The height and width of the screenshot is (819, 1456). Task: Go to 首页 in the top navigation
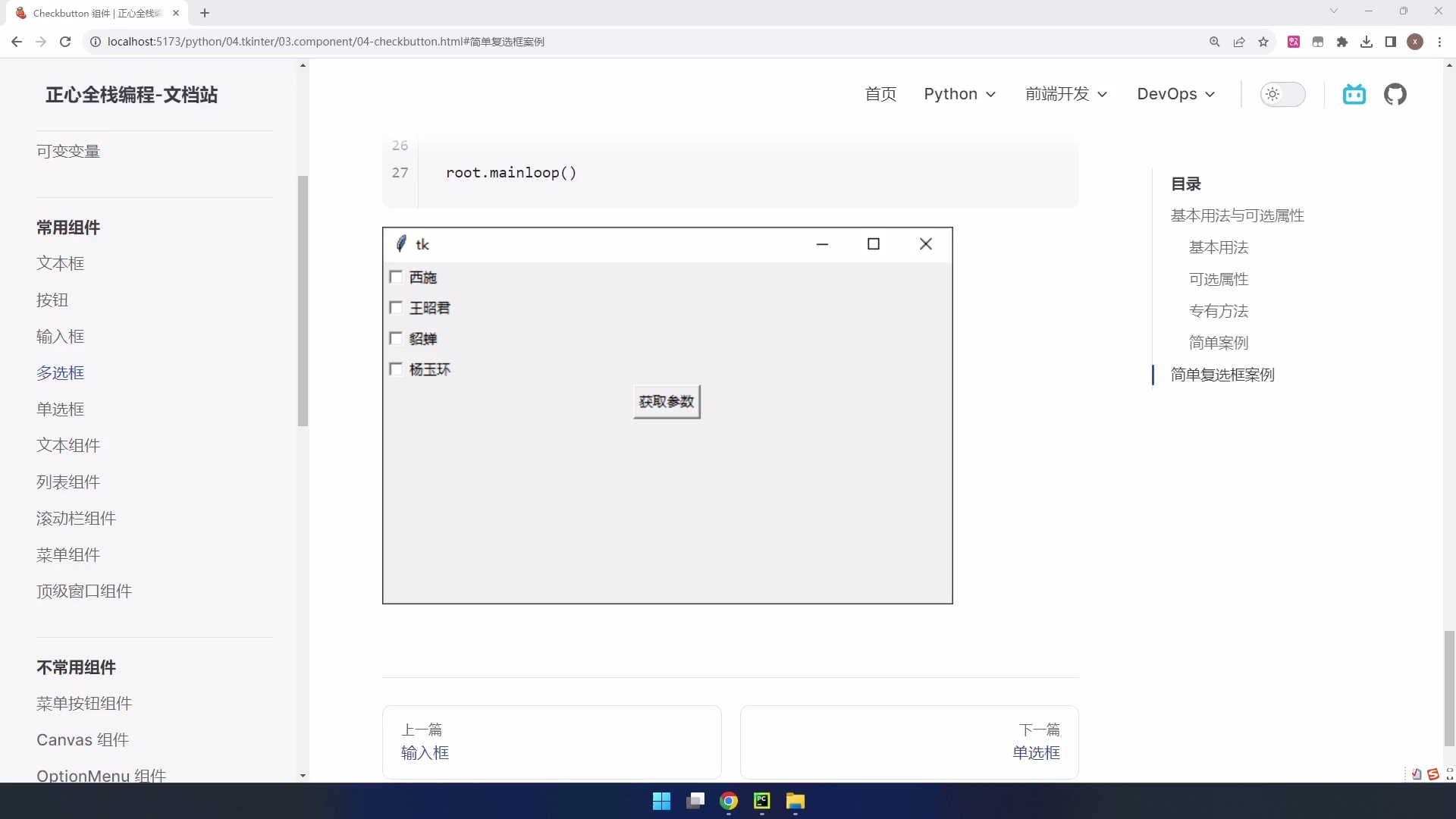880,94
